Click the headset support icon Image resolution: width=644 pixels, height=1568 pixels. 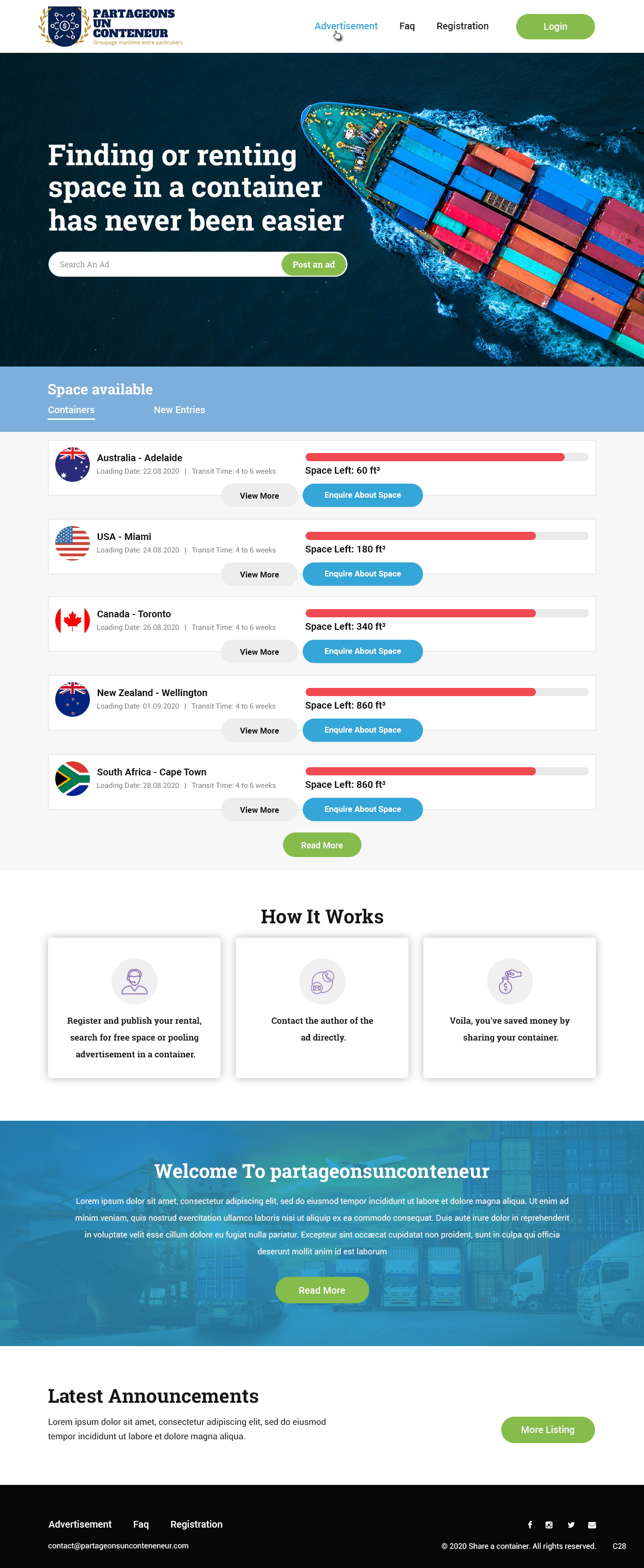click(x=135, y=980)
